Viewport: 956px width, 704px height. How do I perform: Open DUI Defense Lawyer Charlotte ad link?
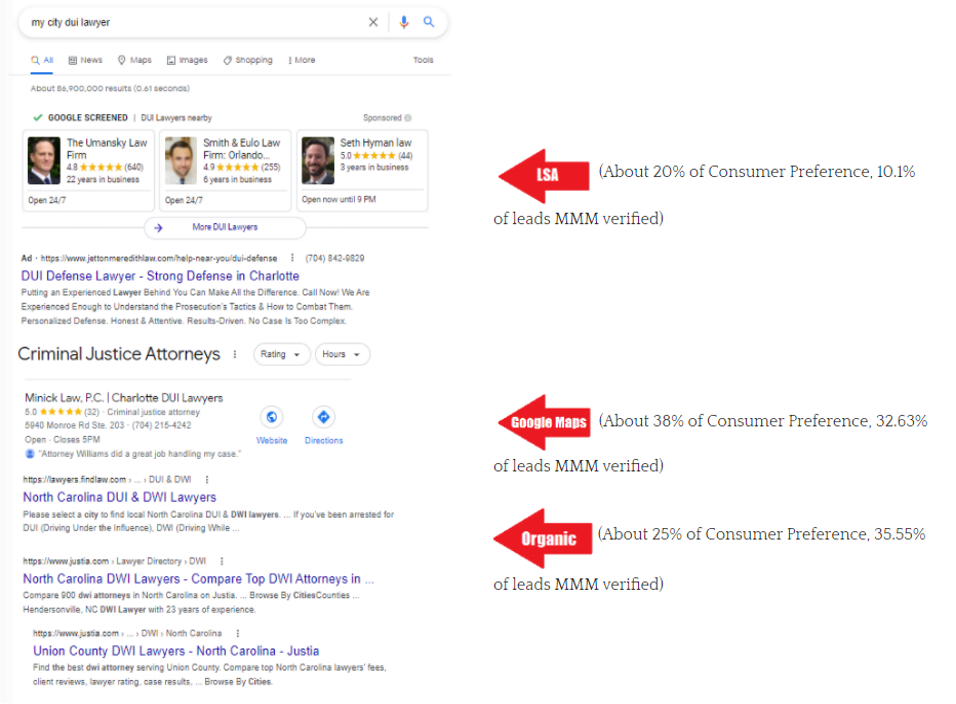[160, 276]
